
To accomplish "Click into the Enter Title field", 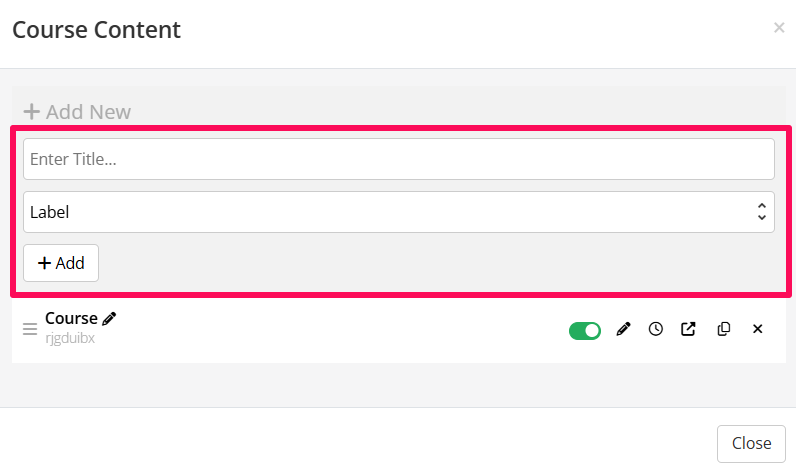I will pos(398,159).
